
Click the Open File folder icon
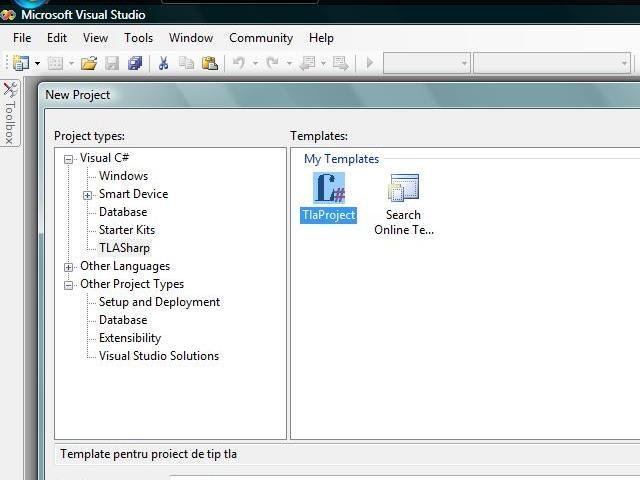point(89,63)
